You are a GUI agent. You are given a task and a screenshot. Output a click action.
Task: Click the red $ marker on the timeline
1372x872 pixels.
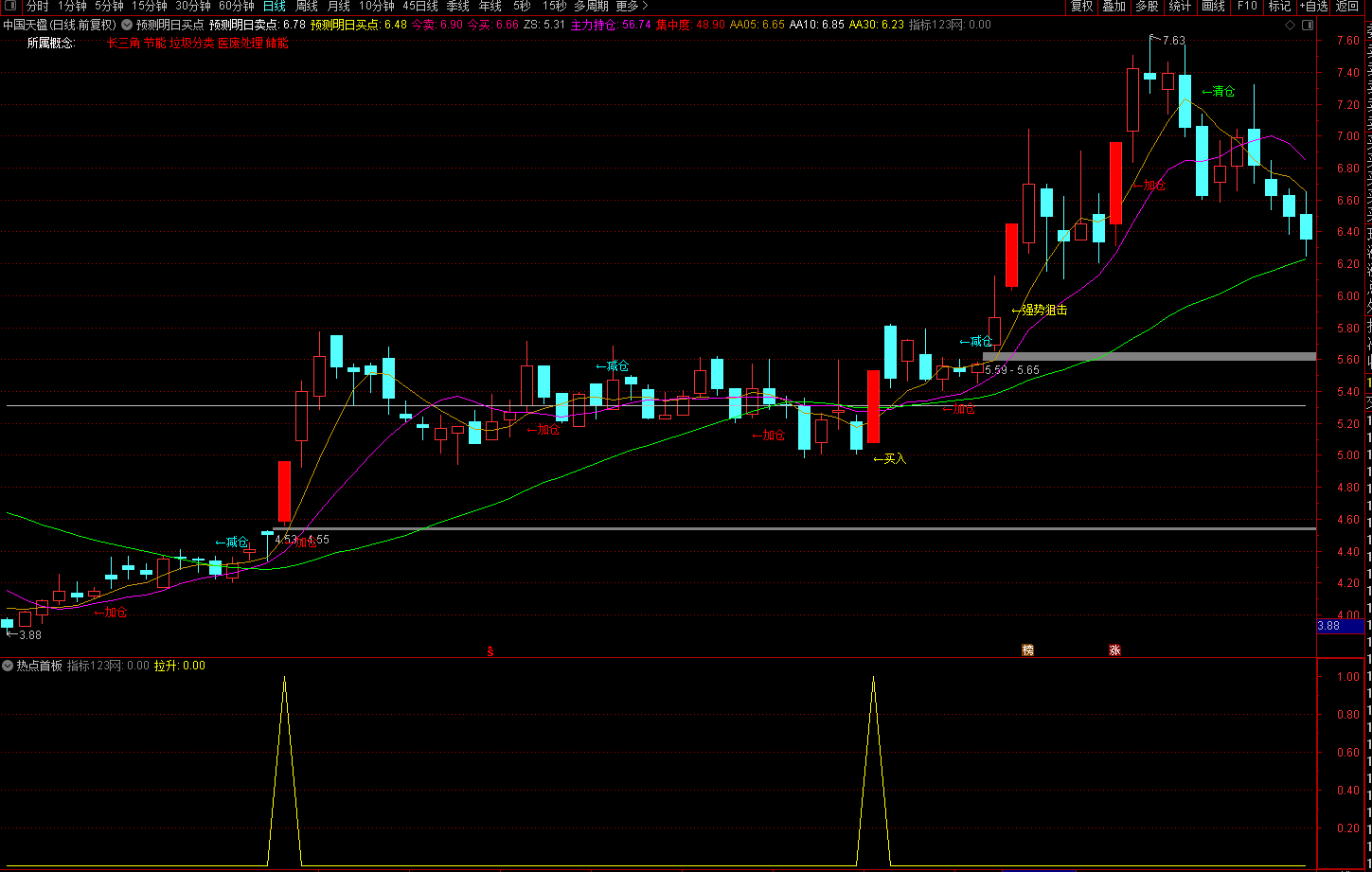(490, 651)
